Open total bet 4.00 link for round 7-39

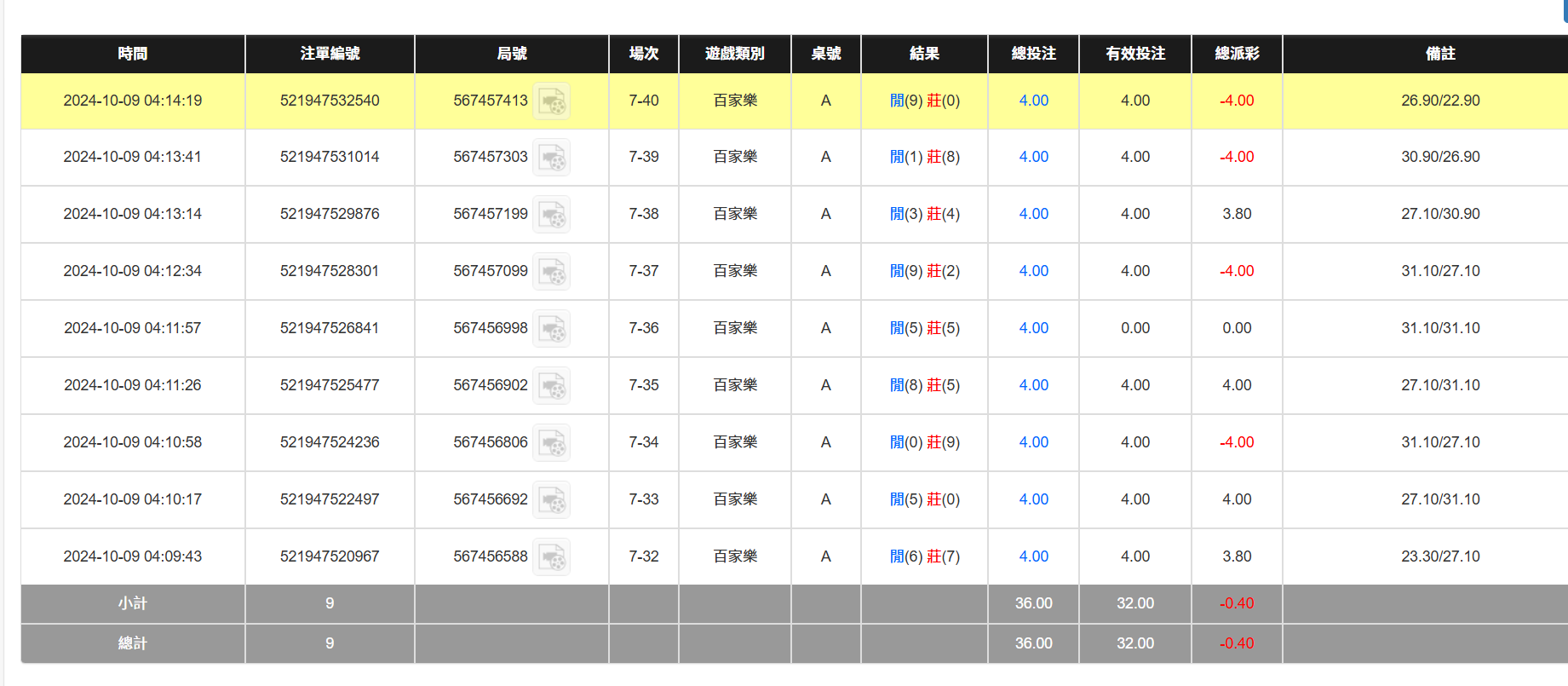pos(1033,157)
